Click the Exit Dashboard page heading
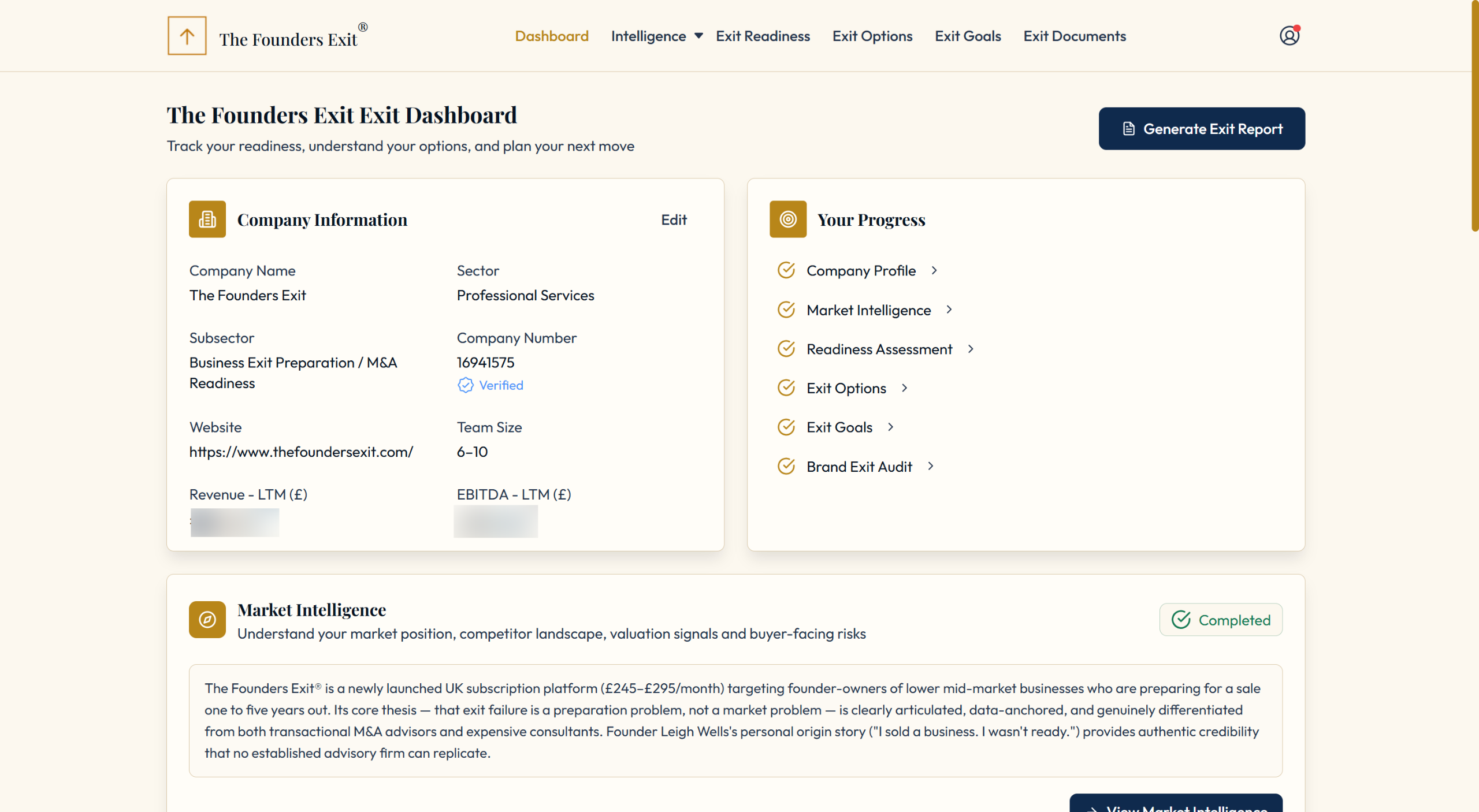The height and width of the screenshot is (812, 1479). pyautogui.click(x=341, y=115)
